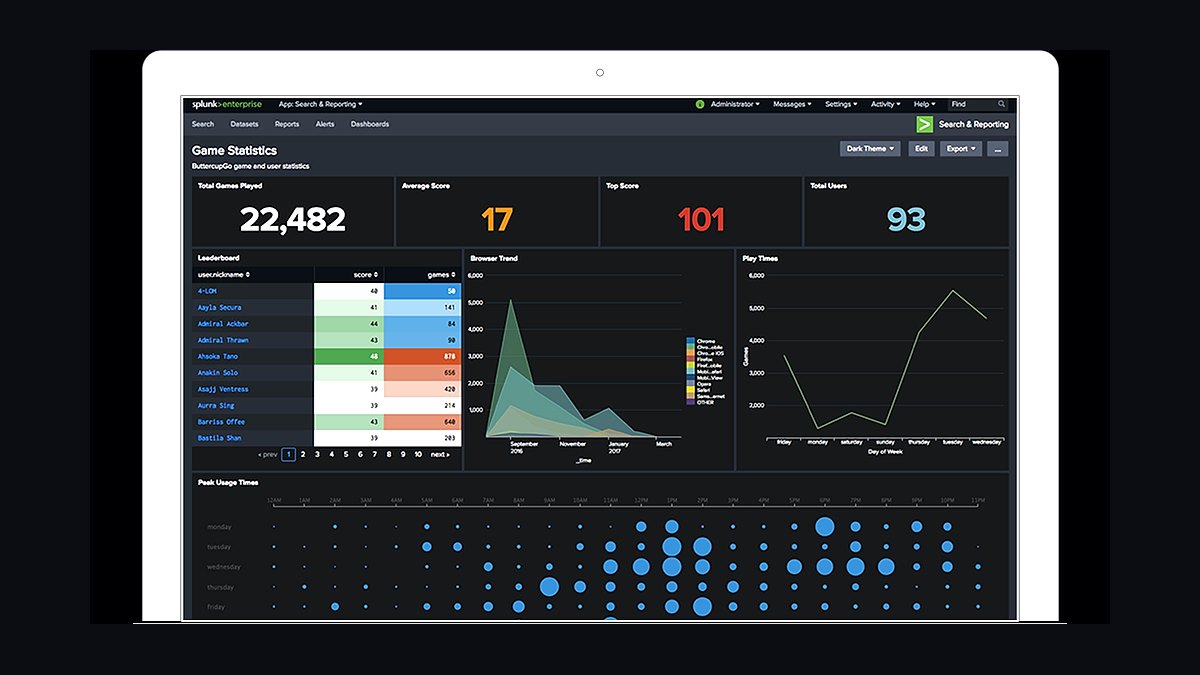Screen dimensions: 1200x675
Task: Go to leaderboard page 2
Action: click(x=302, y=454)
